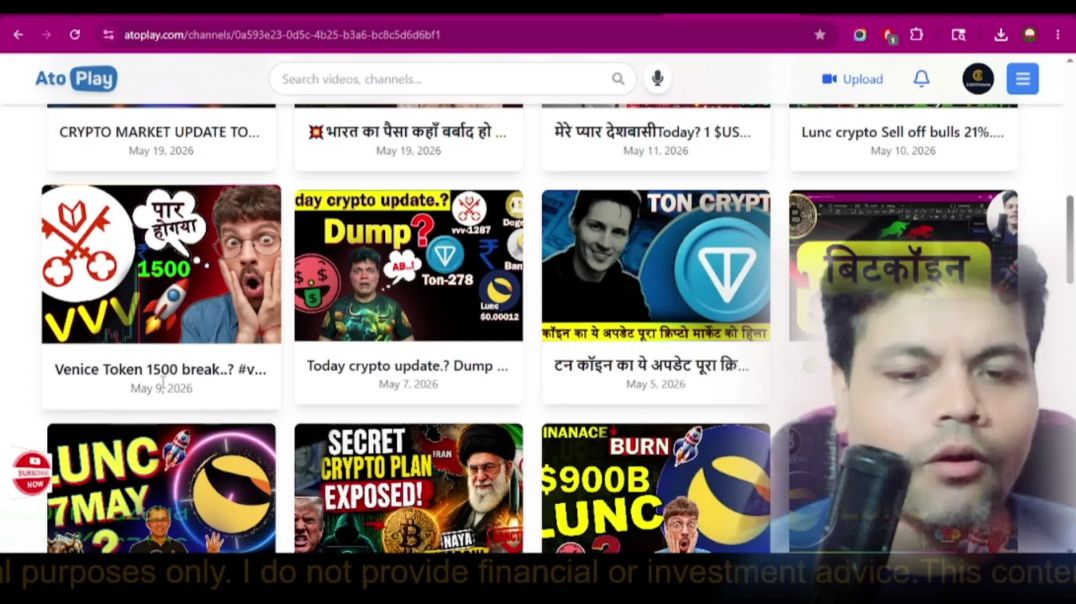The width and height of the screenshot is (1076, 604).
Task: Reload the page with the refresh icon
Action: (x=75, y=34)
